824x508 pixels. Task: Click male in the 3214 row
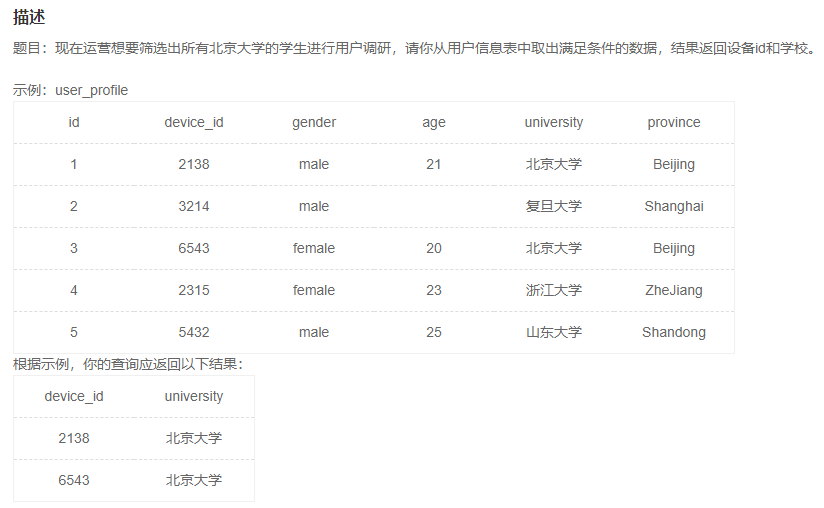click(x=314, y=206)
